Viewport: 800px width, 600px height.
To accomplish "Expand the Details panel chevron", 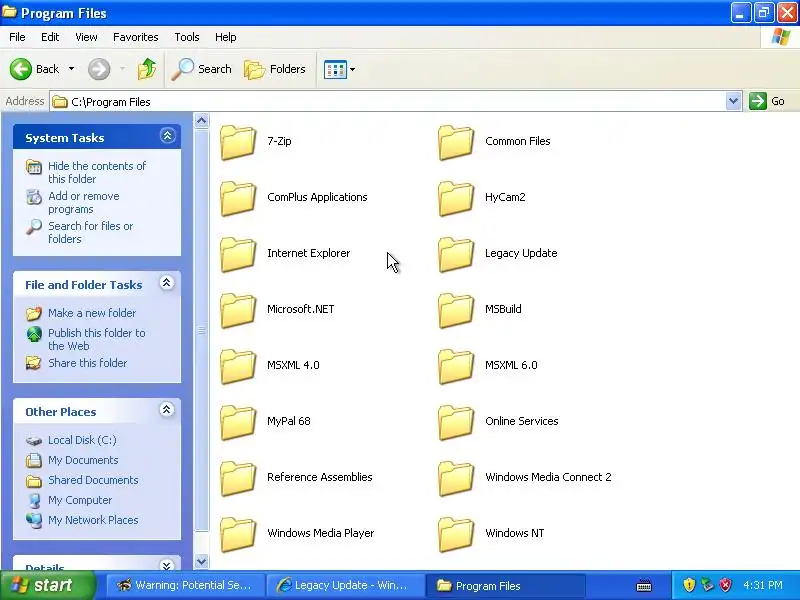I will coord(167,565).
